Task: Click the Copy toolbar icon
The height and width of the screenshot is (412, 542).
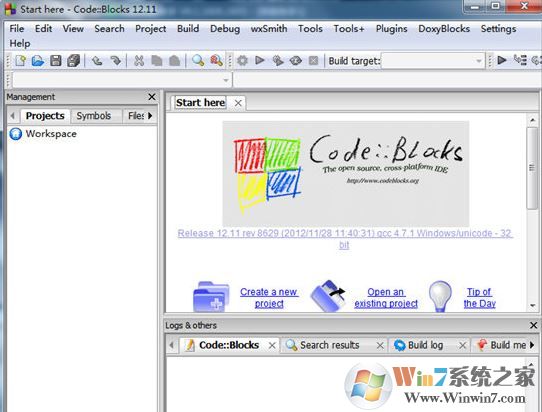Action: click(157, 61)
